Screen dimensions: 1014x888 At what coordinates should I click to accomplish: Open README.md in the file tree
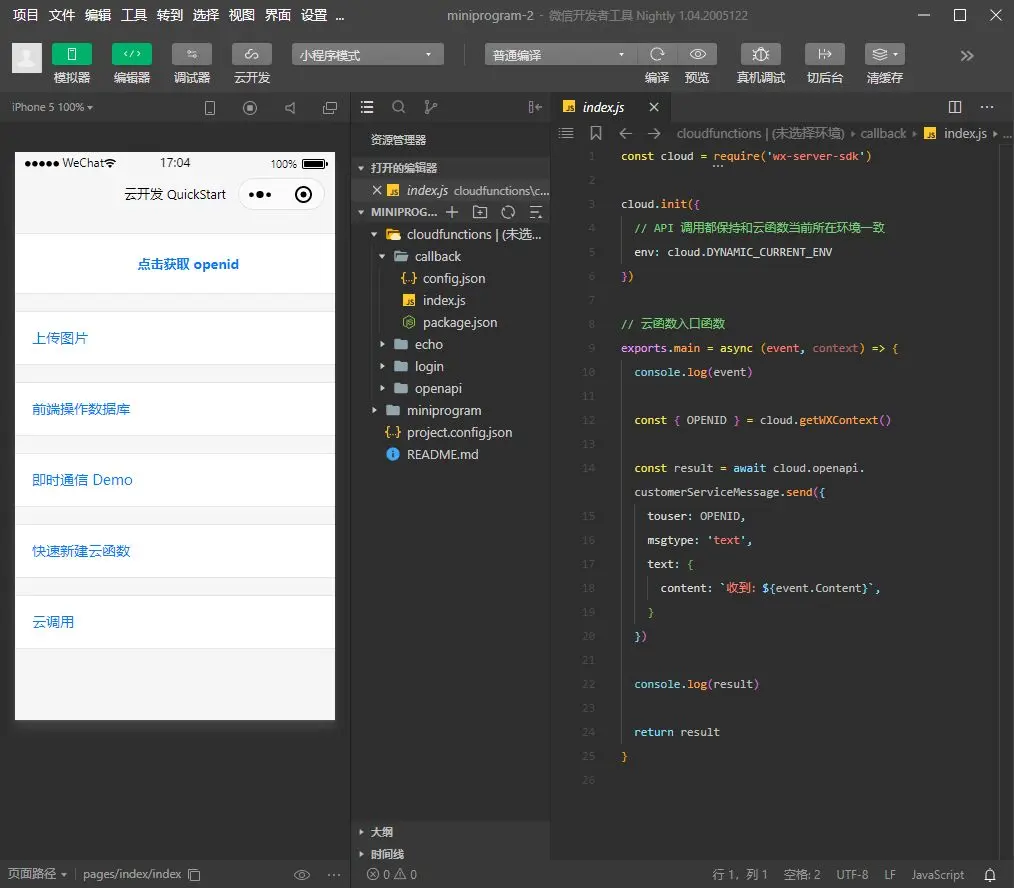[x=442, y=454]
